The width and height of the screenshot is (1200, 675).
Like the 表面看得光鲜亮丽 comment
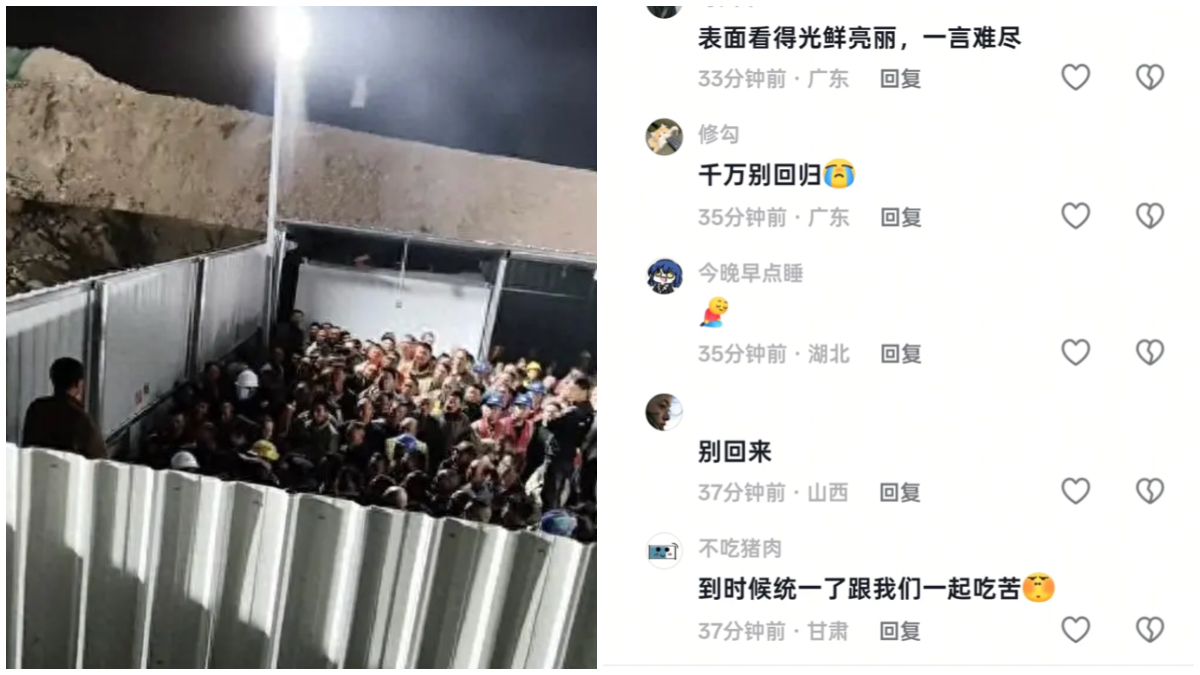[1075, 77]
